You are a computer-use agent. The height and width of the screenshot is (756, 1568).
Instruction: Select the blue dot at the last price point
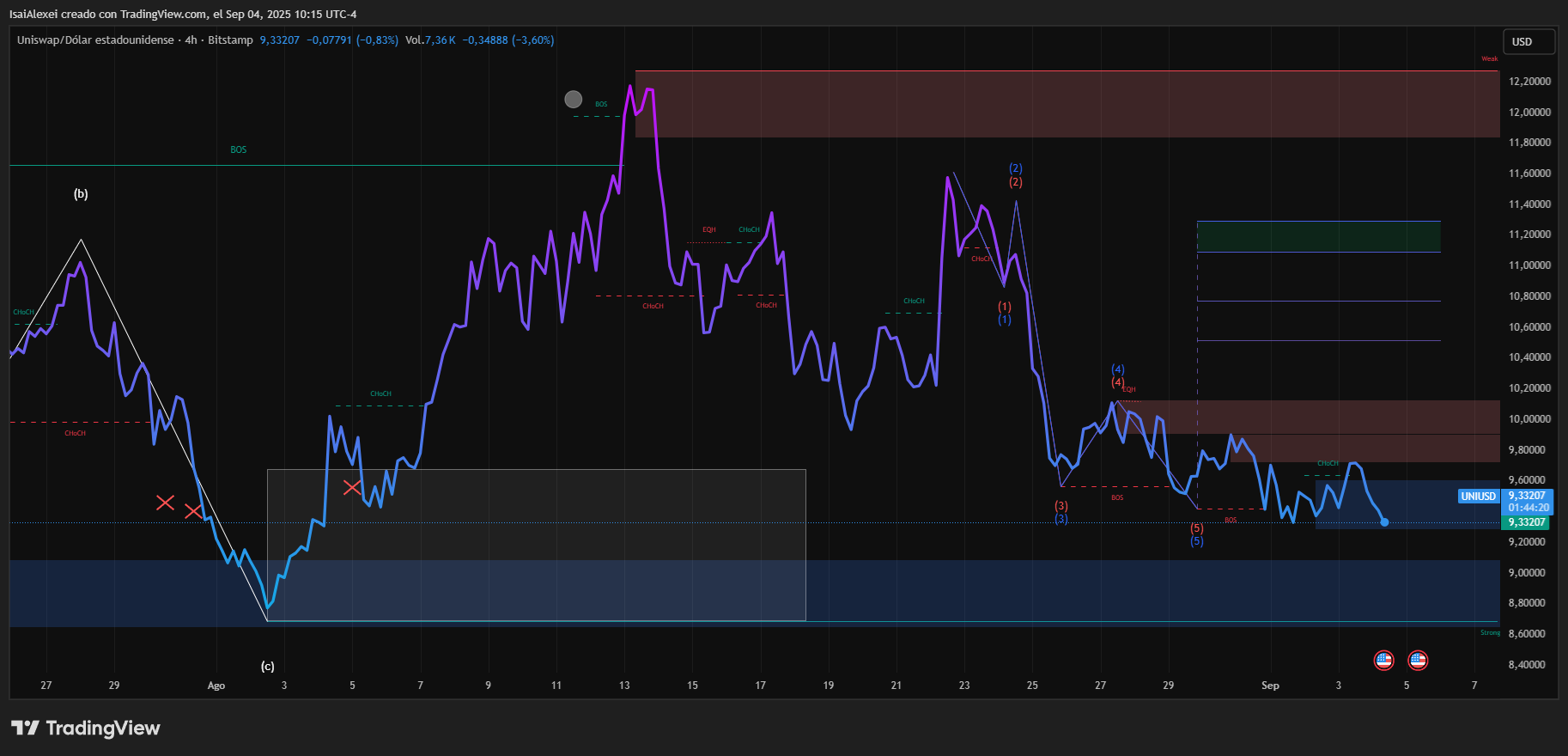tap(1384, 521)
